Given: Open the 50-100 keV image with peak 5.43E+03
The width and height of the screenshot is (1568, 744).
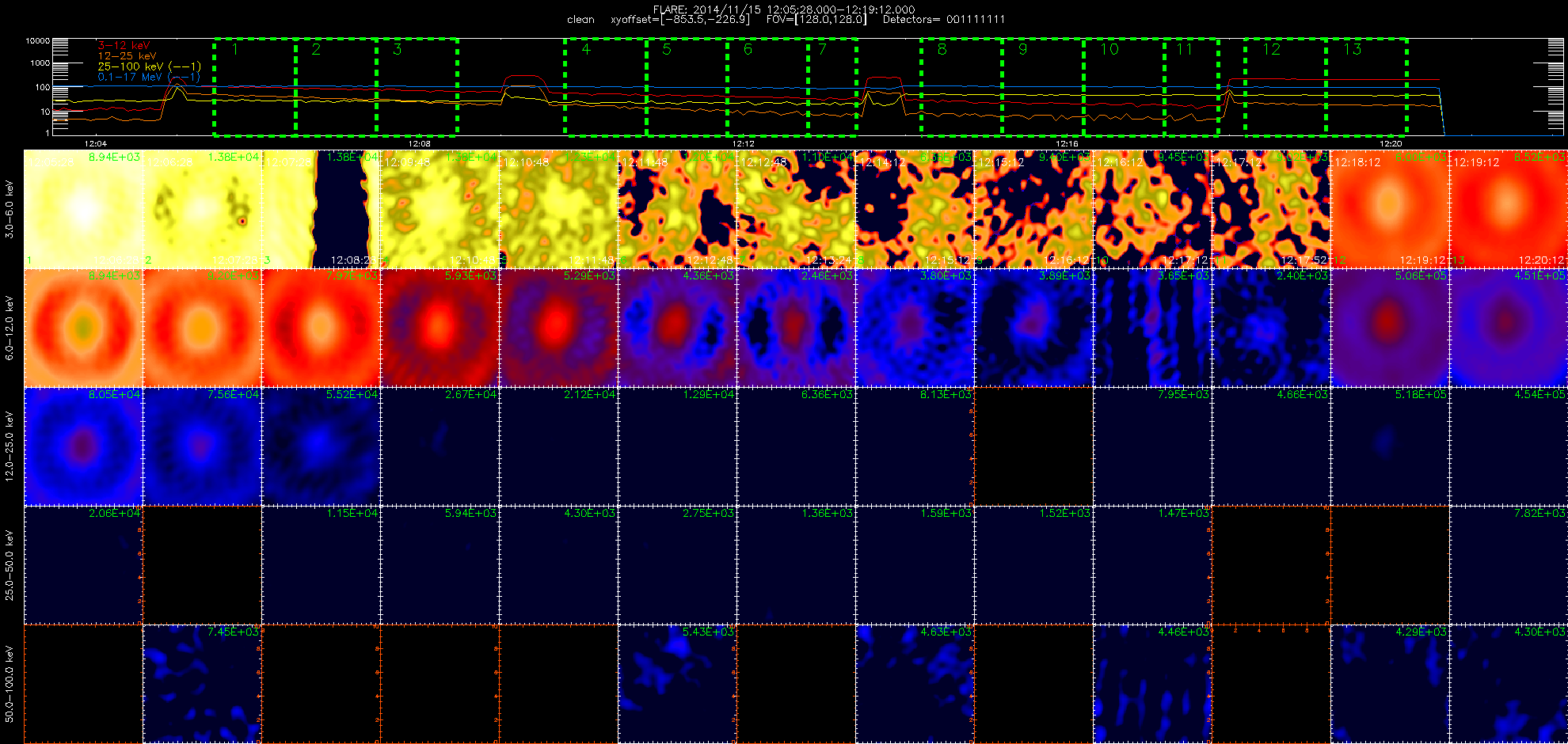Looking at the screenshot, I should [677, 684].
